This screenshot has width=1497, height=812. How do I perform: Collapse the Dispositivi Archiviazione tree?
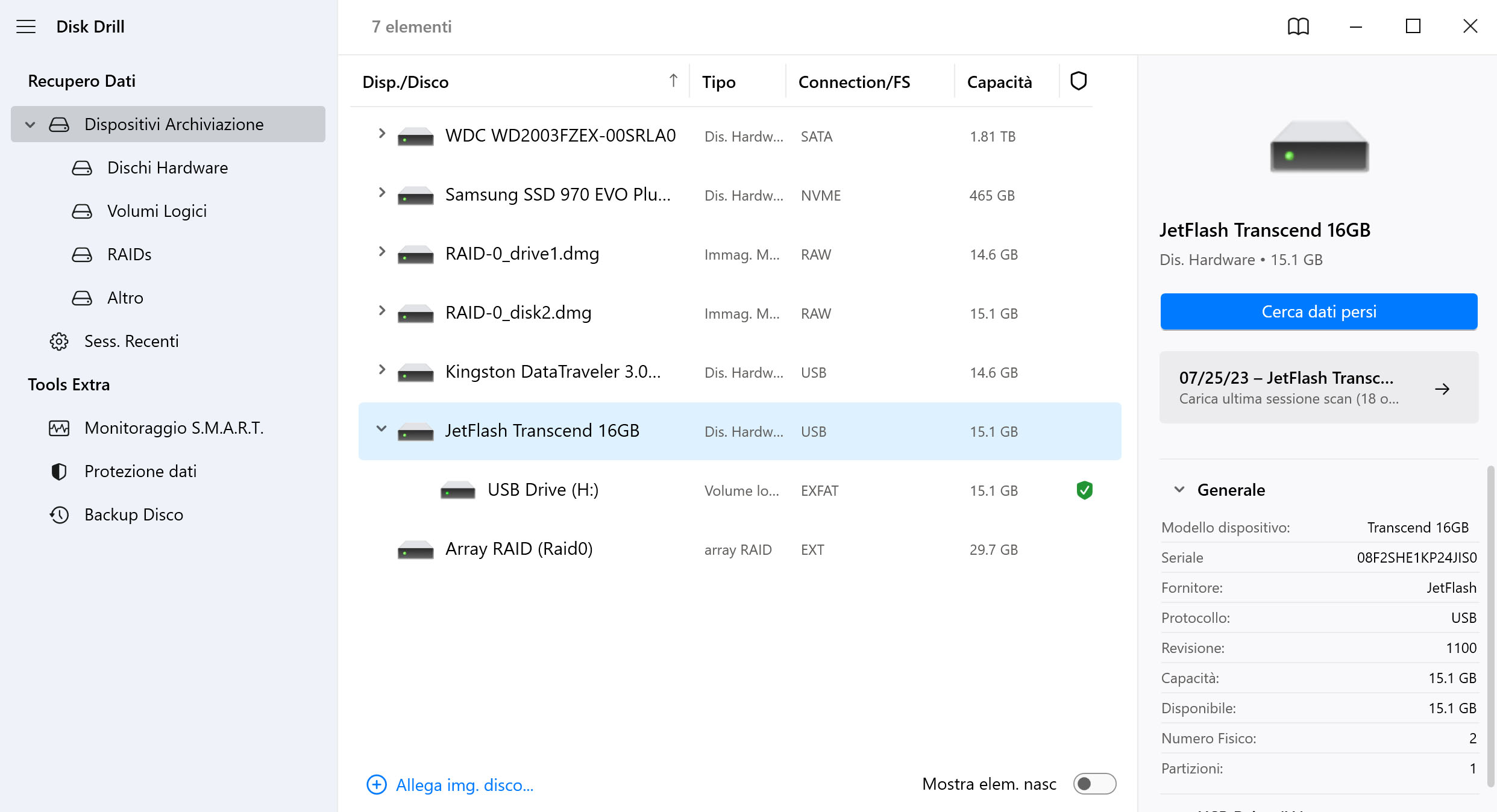(30, 125)
